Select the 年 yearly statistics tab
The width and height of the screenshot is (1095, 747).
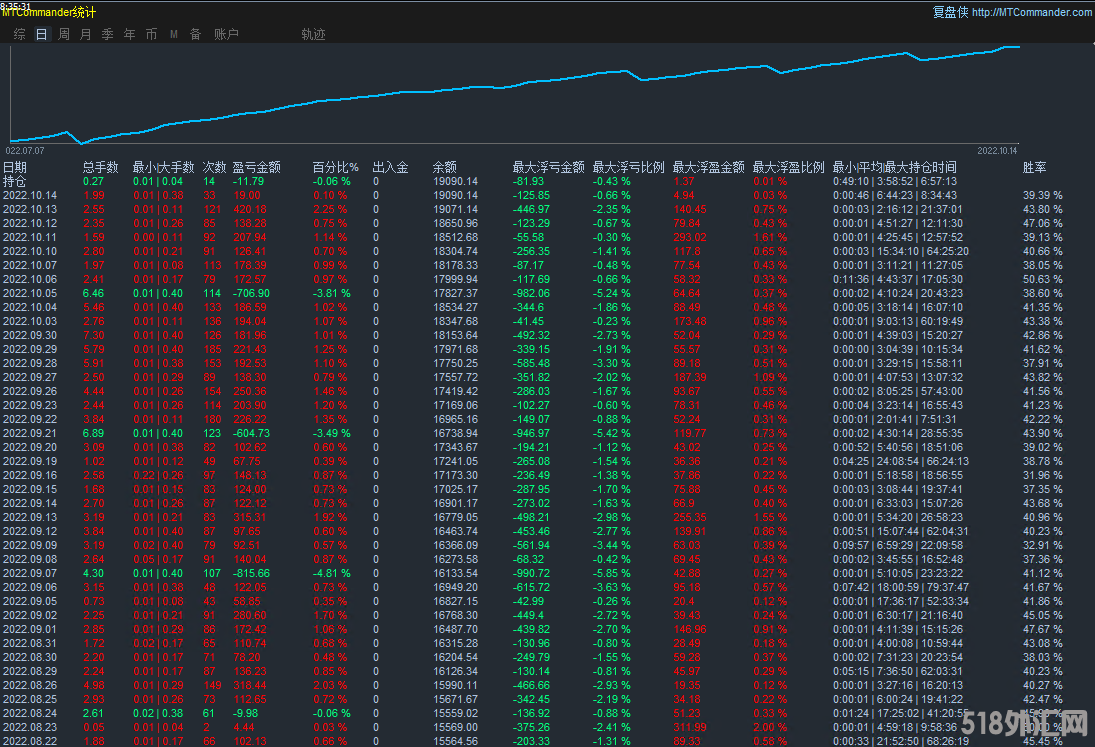click(129, 34)
